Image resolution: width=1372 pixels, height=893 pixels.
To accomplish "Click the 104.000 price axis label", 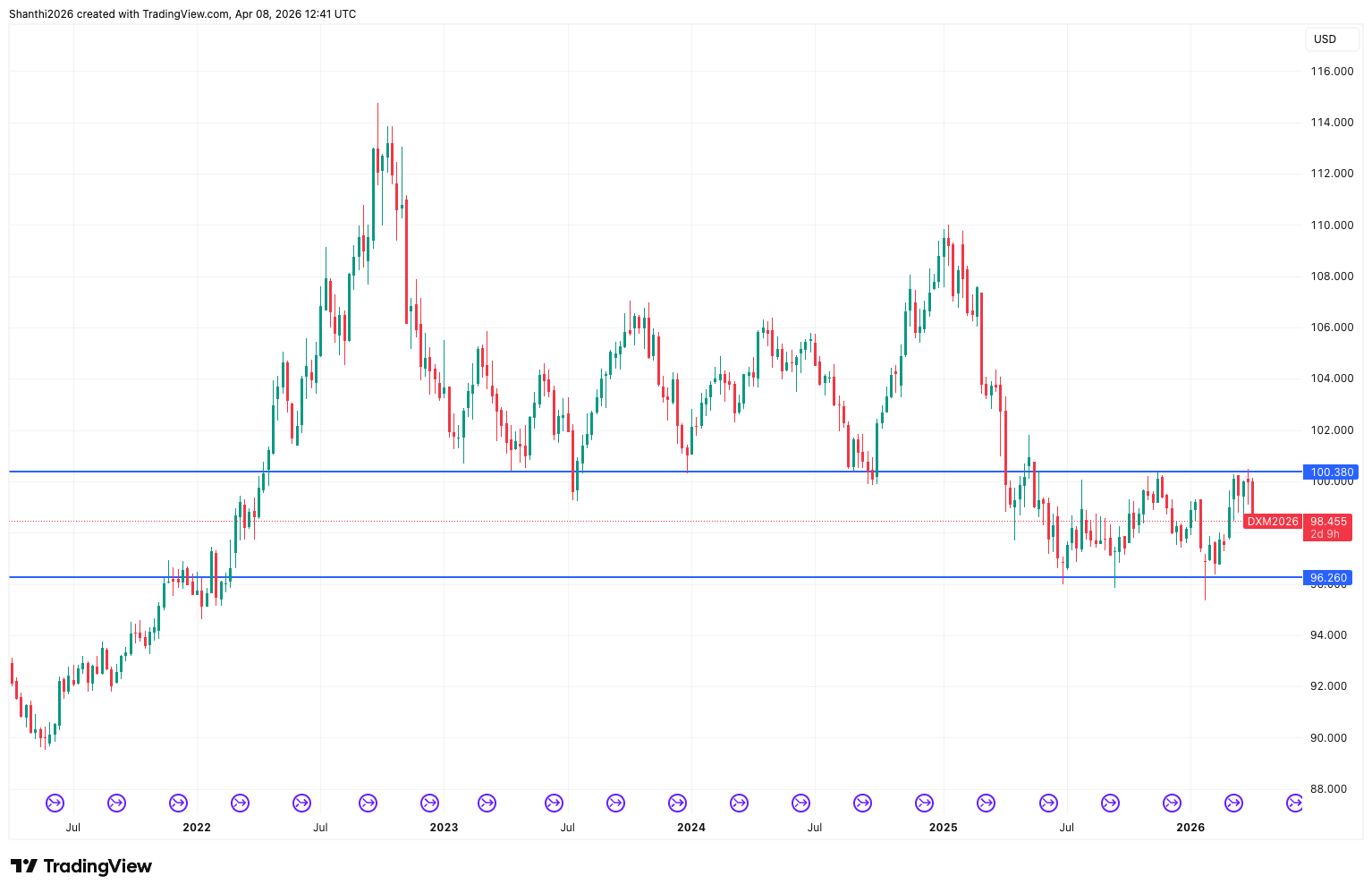I will pyautogui.click(x=1332, y=378).
